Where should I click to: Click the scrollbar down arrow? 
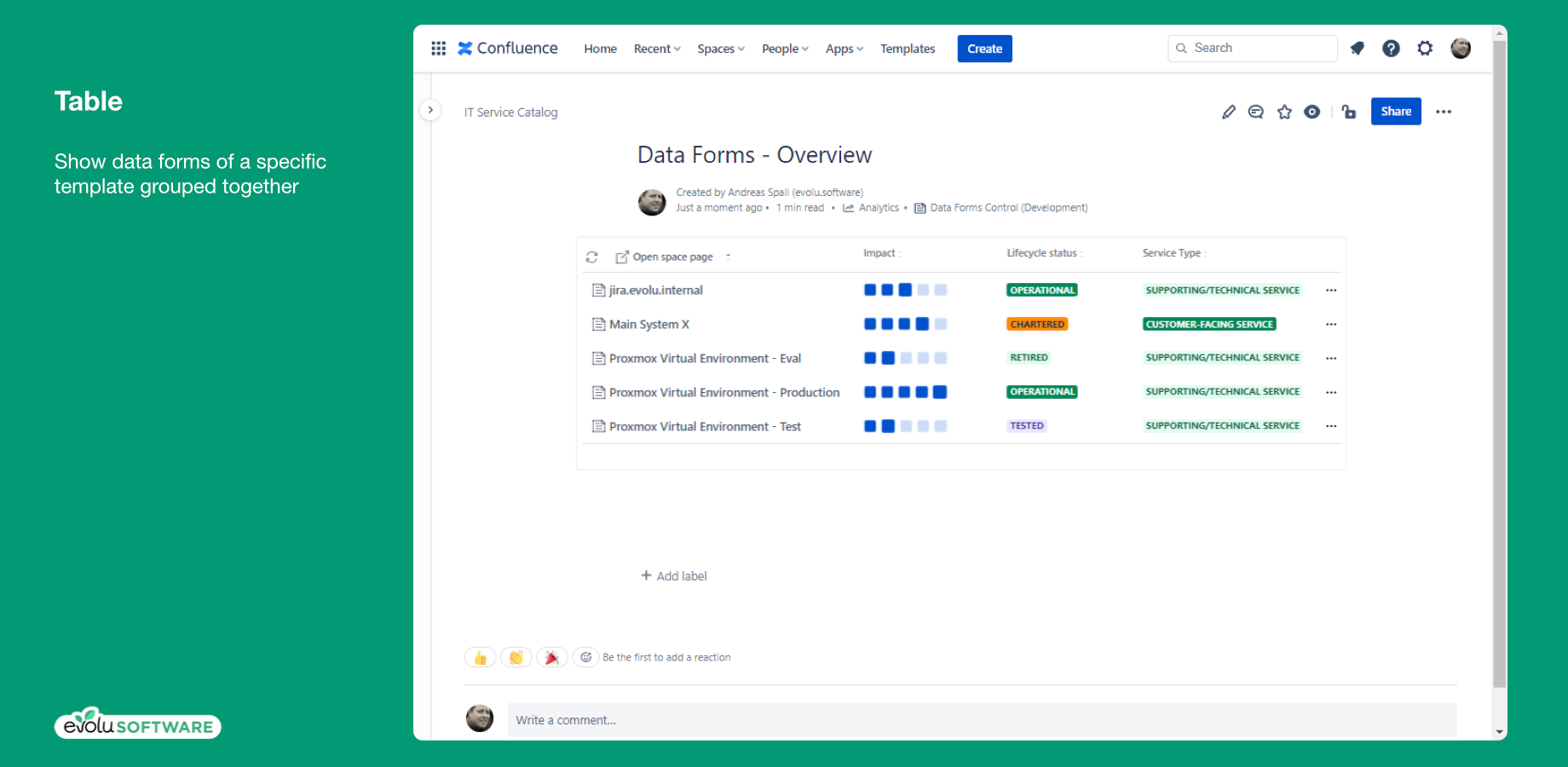point(1499,732)
